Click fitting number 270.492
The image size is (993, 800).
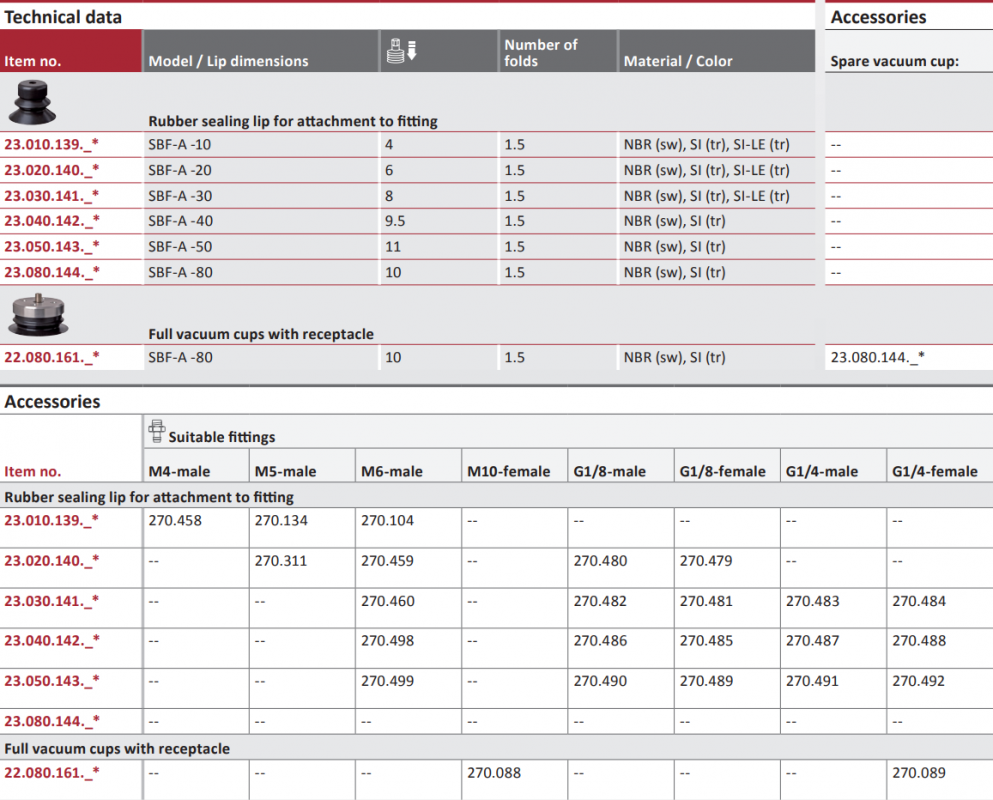click(x=919, y=682)
